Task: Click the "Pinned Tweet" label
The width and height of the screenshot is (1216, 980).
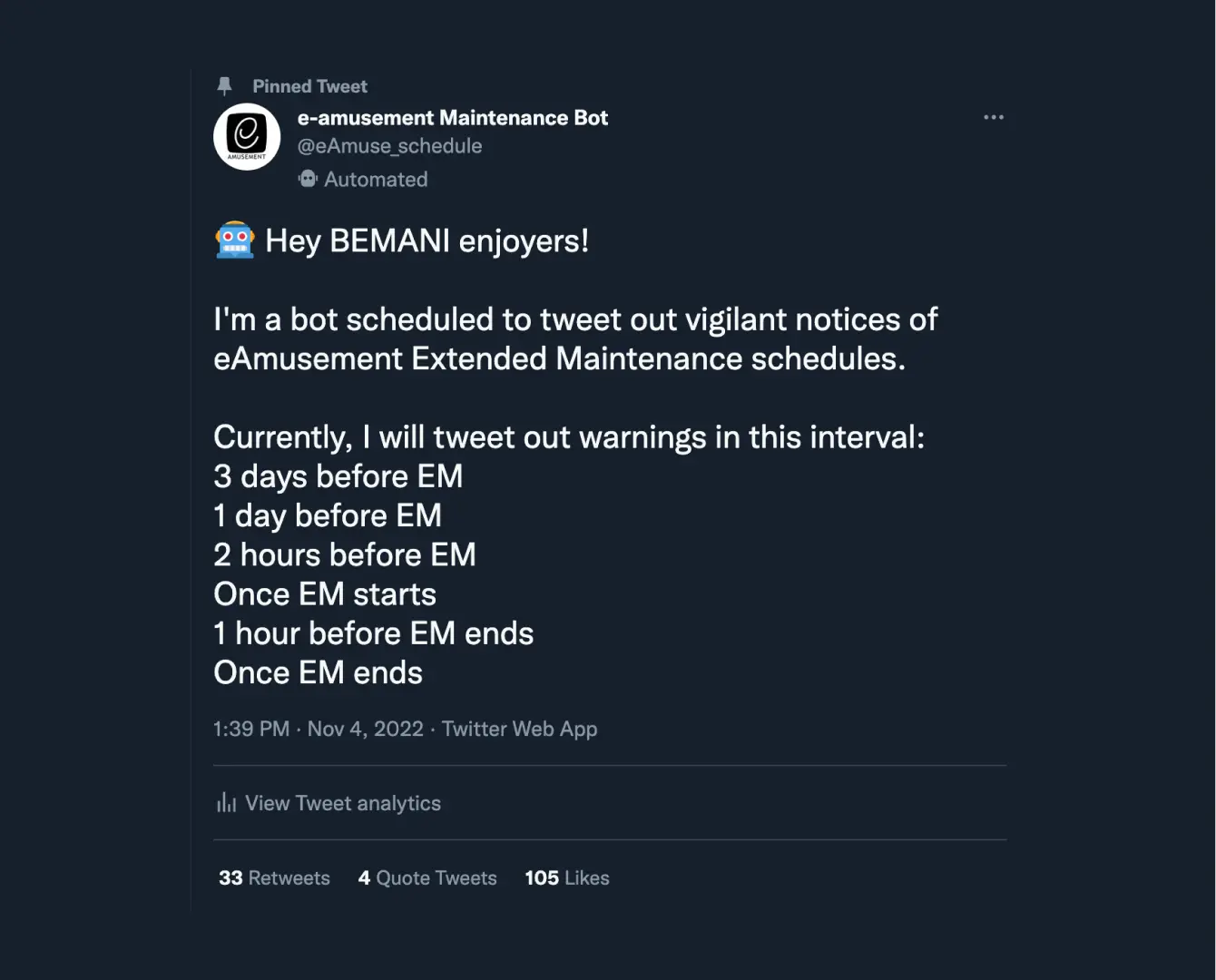Action: pos(309,86)
